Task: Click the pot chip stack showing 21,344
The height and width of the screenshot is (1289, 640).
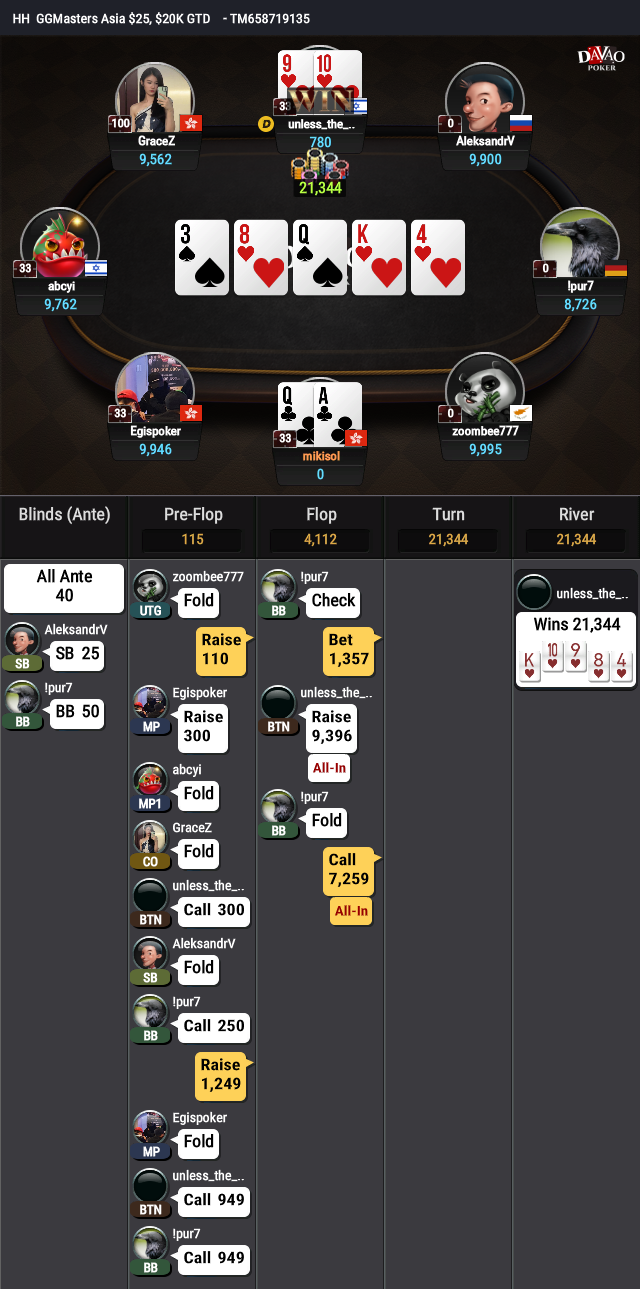Action: click(x=320, y=176)
